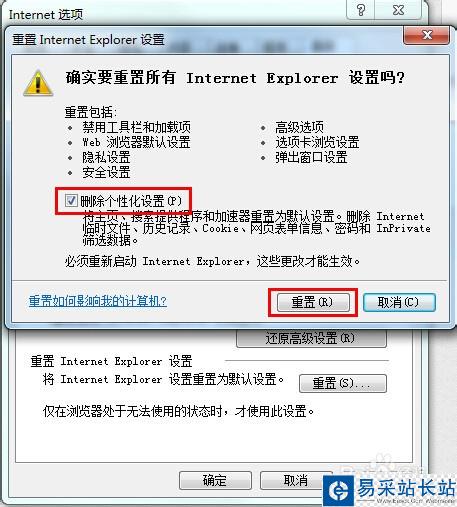
Task: Click the yellow warning triangle icon
Action: 38,83
